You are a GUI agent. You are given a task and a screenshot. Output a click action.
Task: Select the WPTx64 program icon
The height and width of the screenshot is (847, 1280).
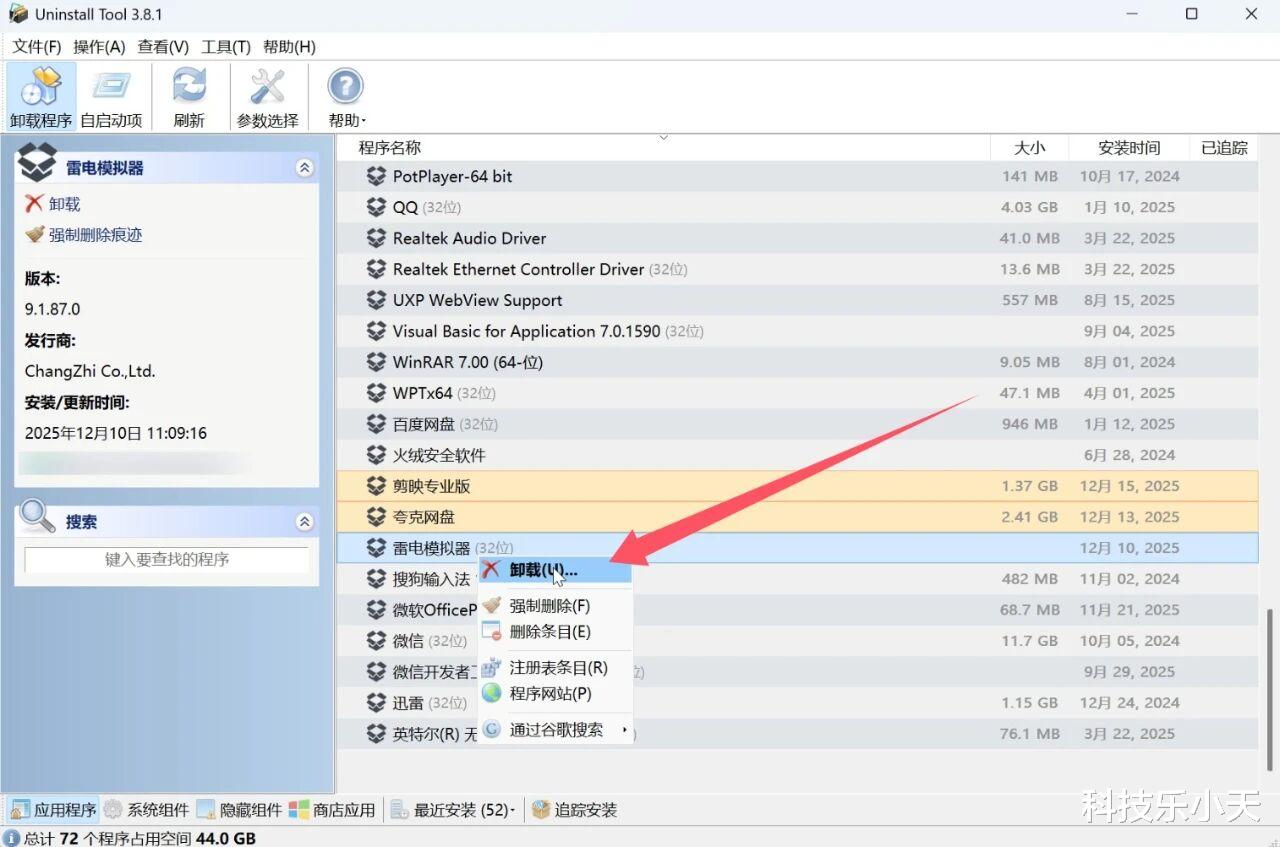tap(376, 393)
